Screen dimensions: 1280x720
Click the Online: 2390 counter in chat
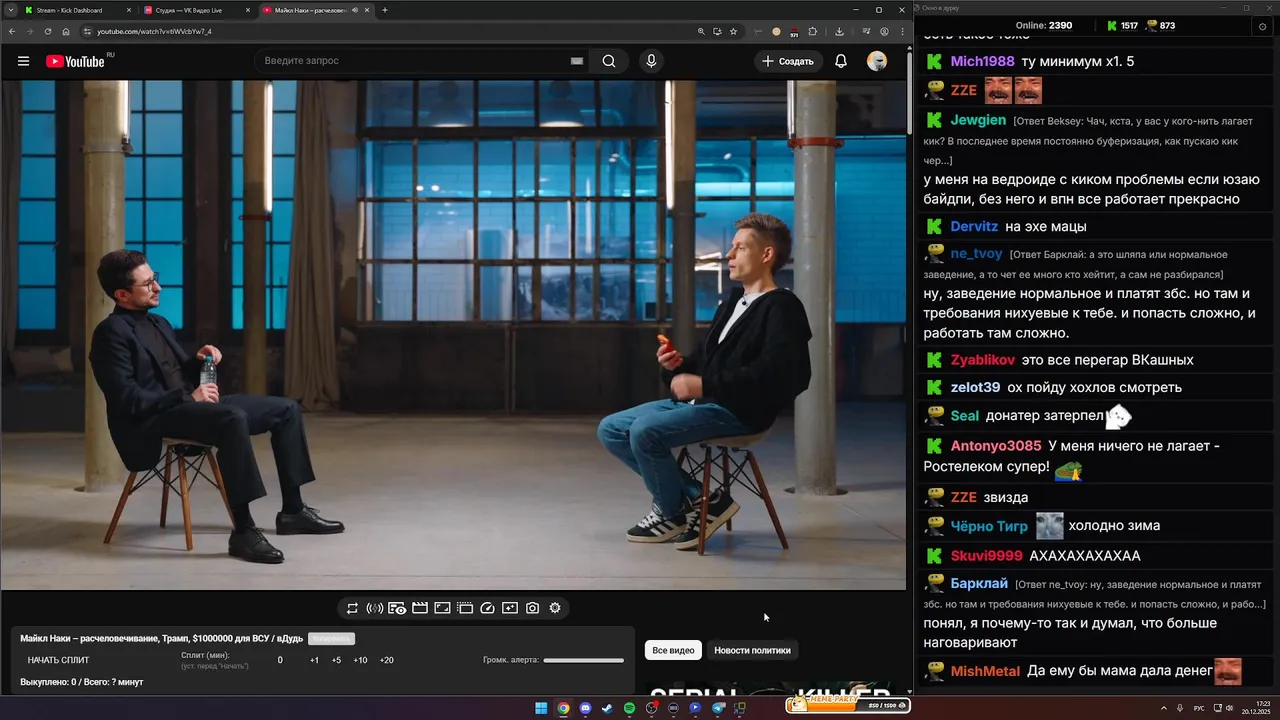coord(1043,26)
